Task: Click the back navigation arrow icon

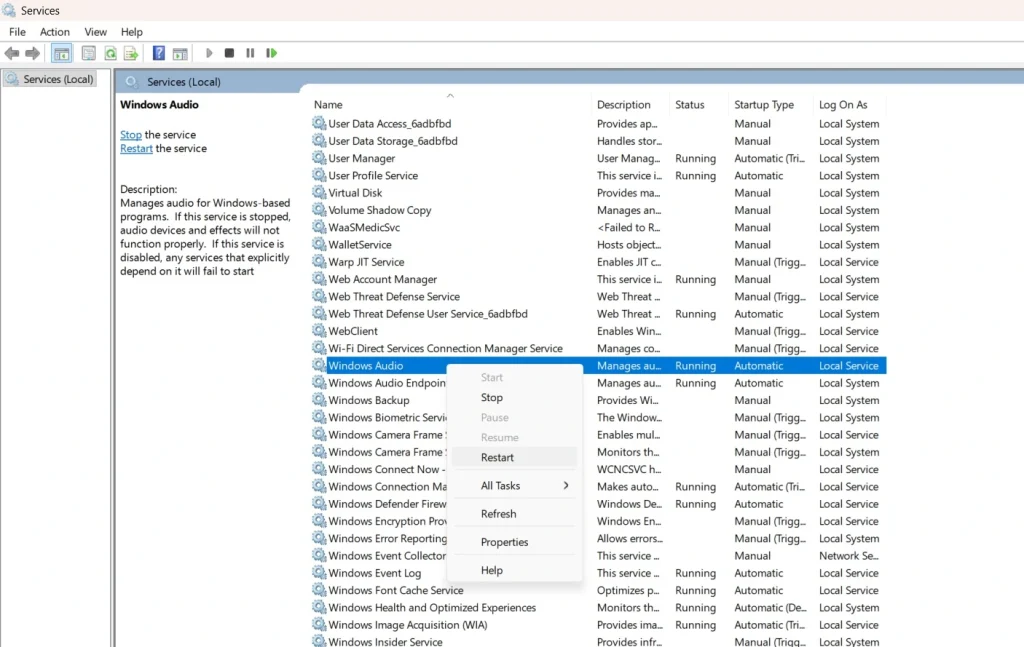Action: click(11, 53)
